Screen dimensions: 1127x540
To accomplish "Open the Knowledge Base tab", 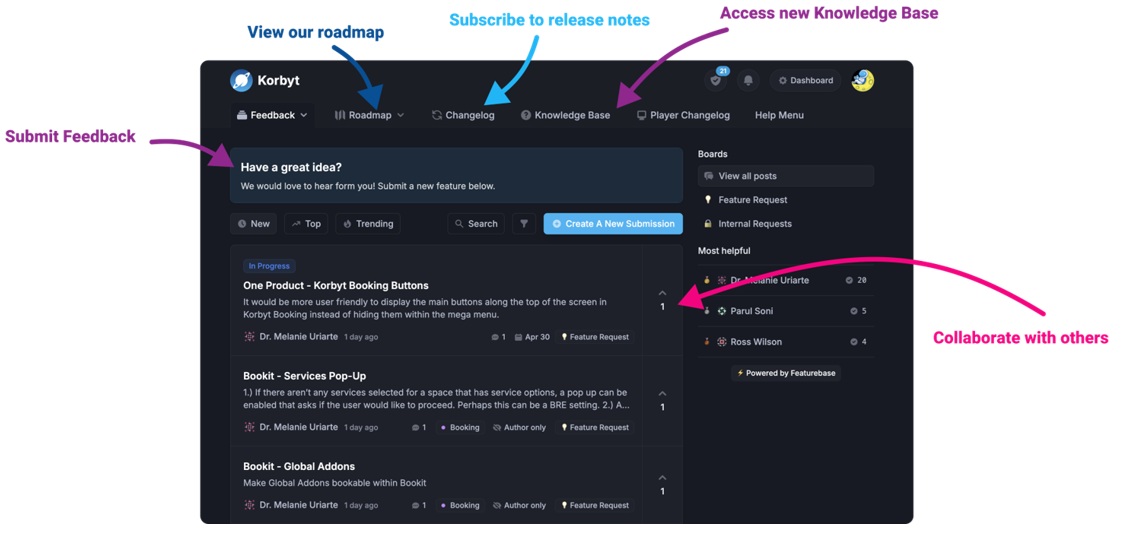I will (565, 115).
